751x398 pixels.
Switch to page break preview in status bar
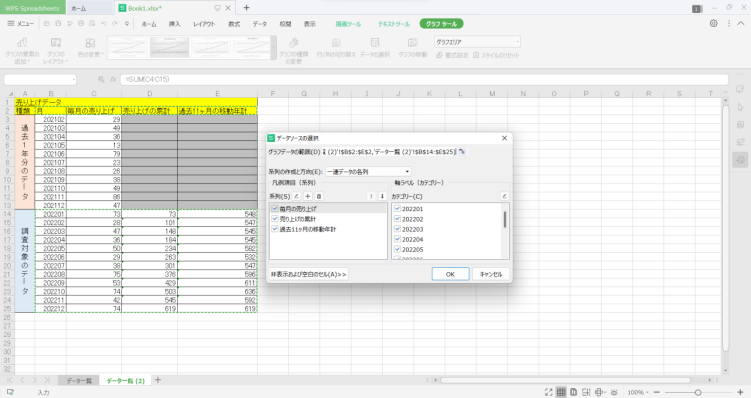[586, 392]
